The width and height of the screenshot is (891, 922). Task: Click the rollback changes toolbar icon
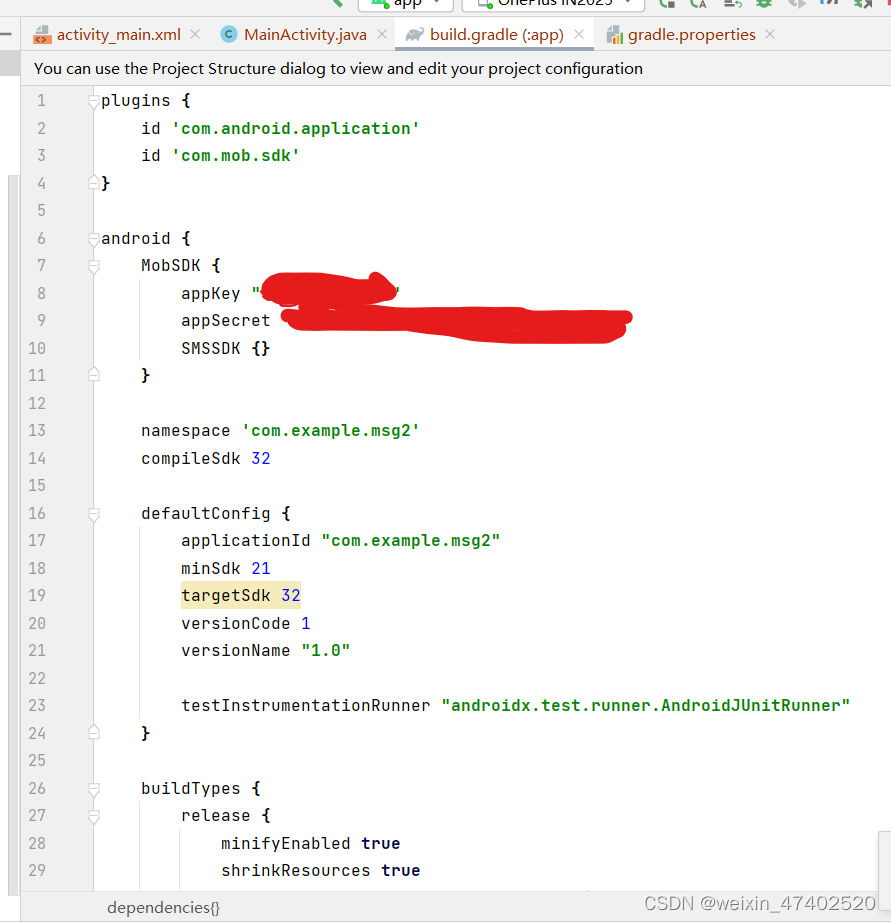(731, 5)
